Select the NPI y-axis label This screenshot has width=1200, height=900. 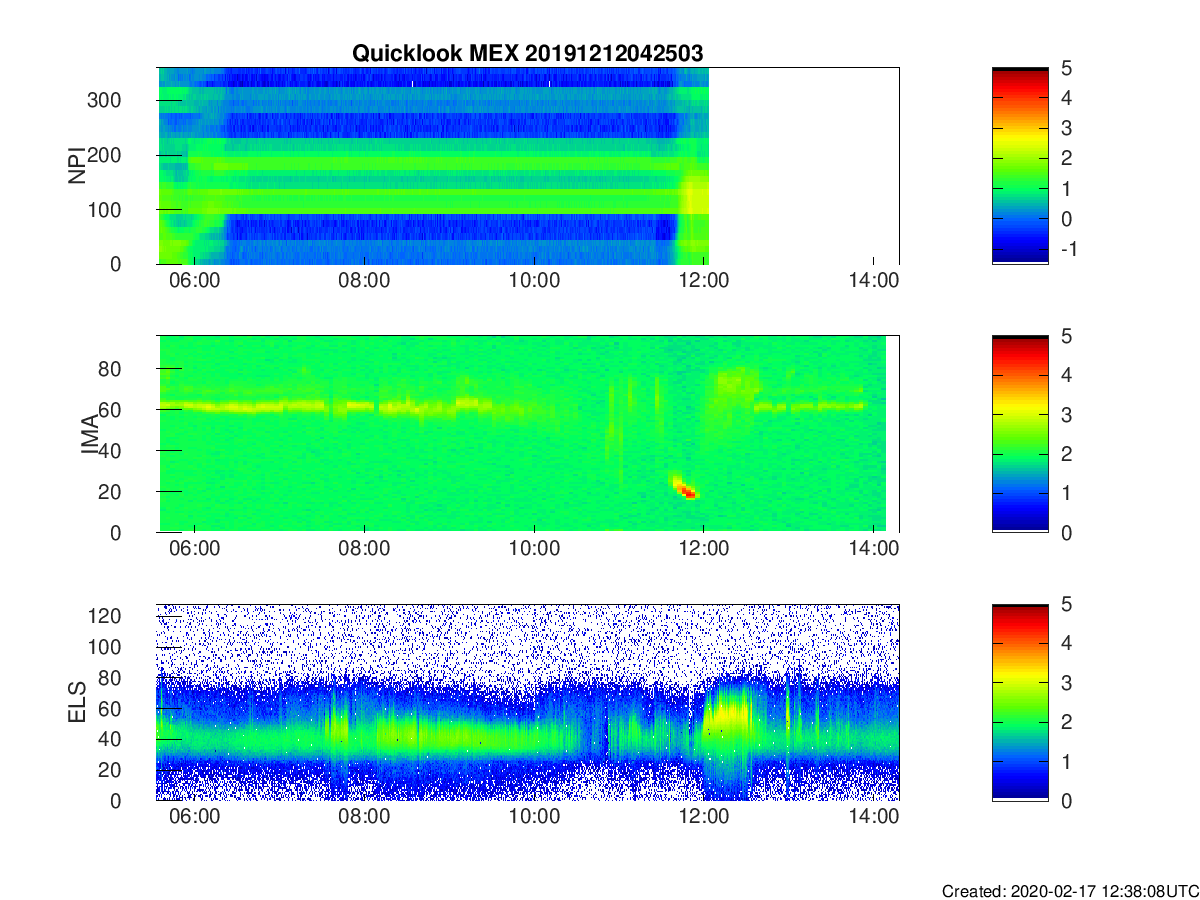(x=76, y=165)
